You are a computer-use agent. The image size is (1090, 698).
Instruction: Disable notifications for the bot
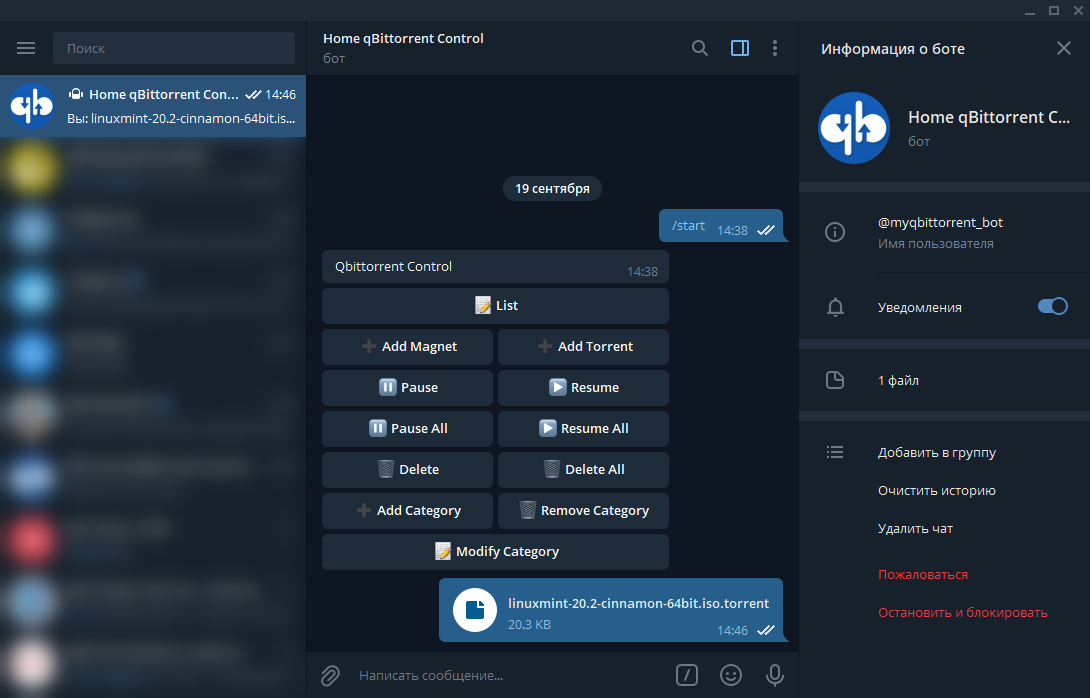[x=1052, y=307]
